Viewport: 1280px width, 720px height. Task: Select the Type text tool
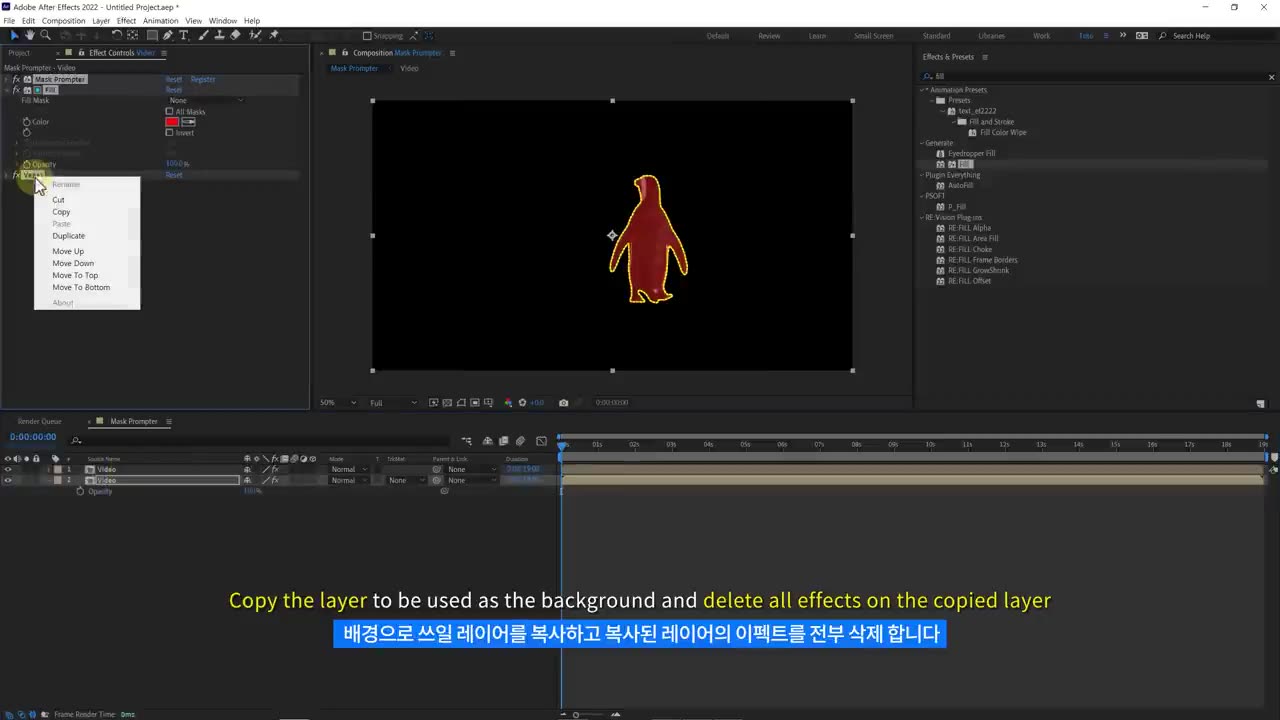point(184,35)
